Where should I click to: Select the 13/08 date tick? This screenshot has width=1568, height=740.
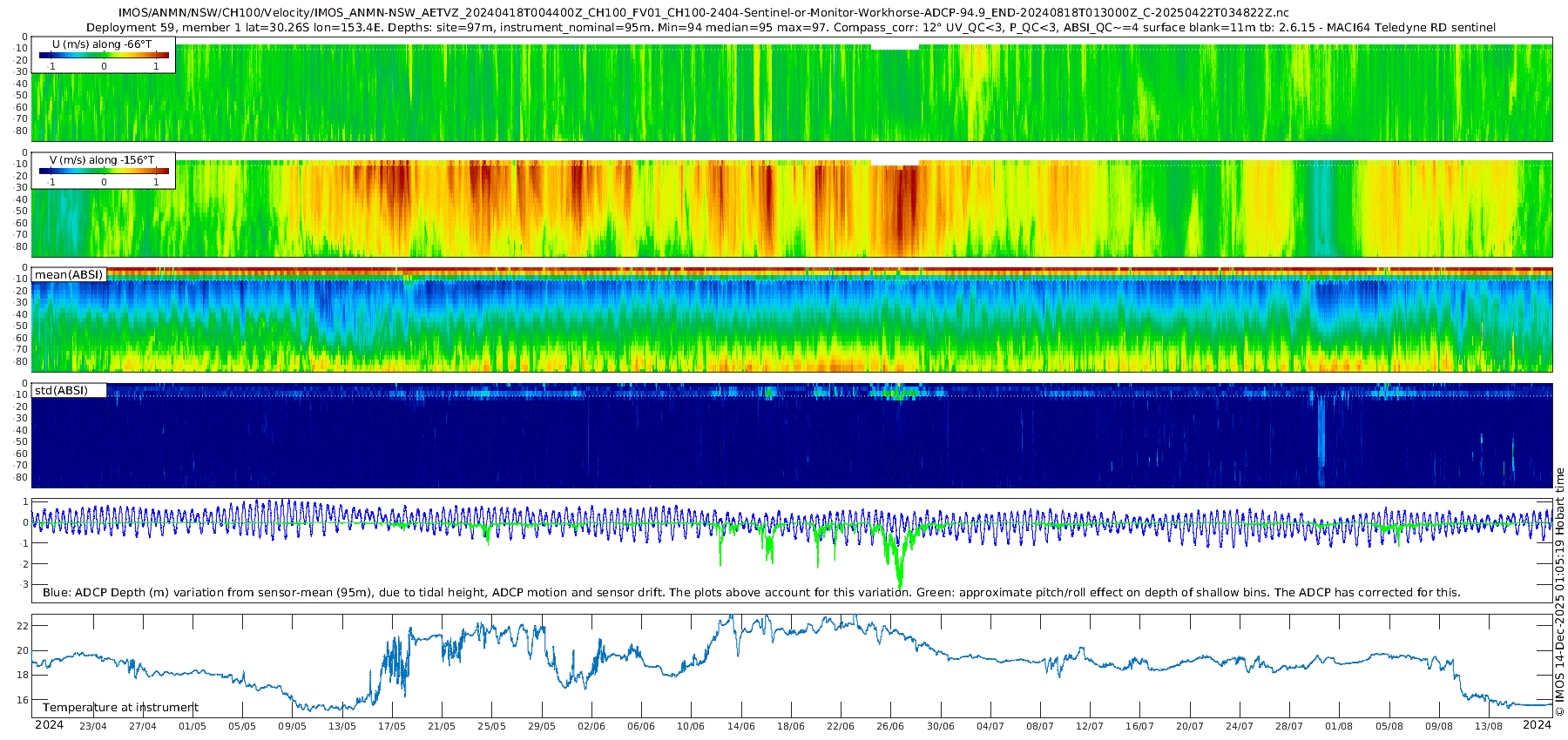pos(1489,726)
